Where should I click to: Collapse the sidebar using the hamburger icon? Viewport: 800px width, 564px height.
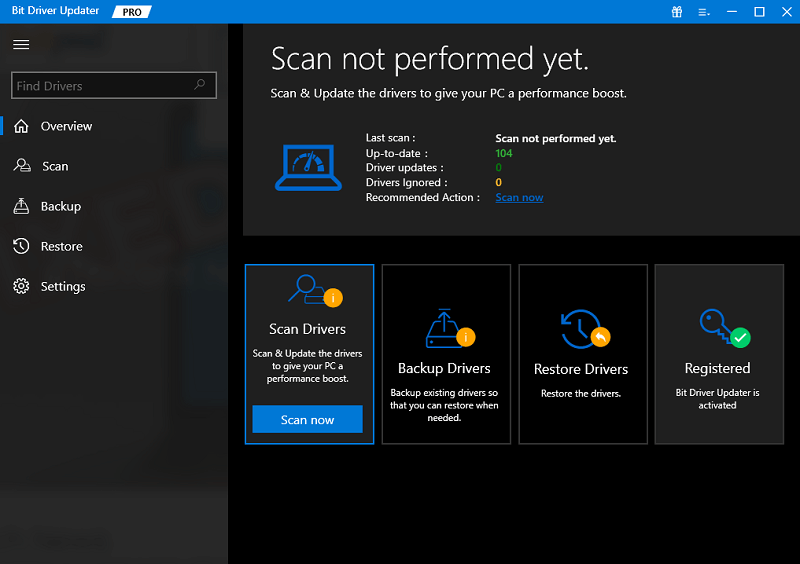coord(21,45)
